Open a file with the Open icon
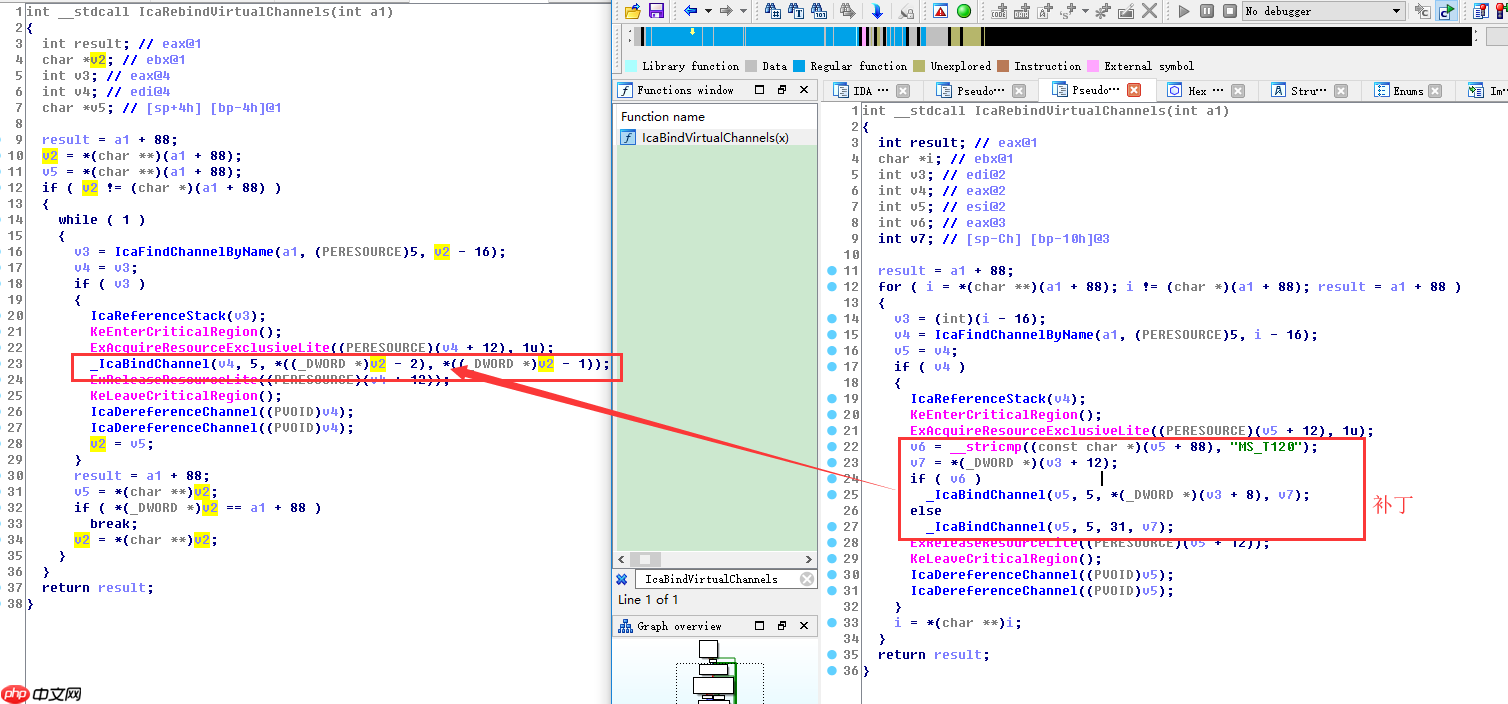This screenshot has height=704, width=1508. tap(633, 11)
